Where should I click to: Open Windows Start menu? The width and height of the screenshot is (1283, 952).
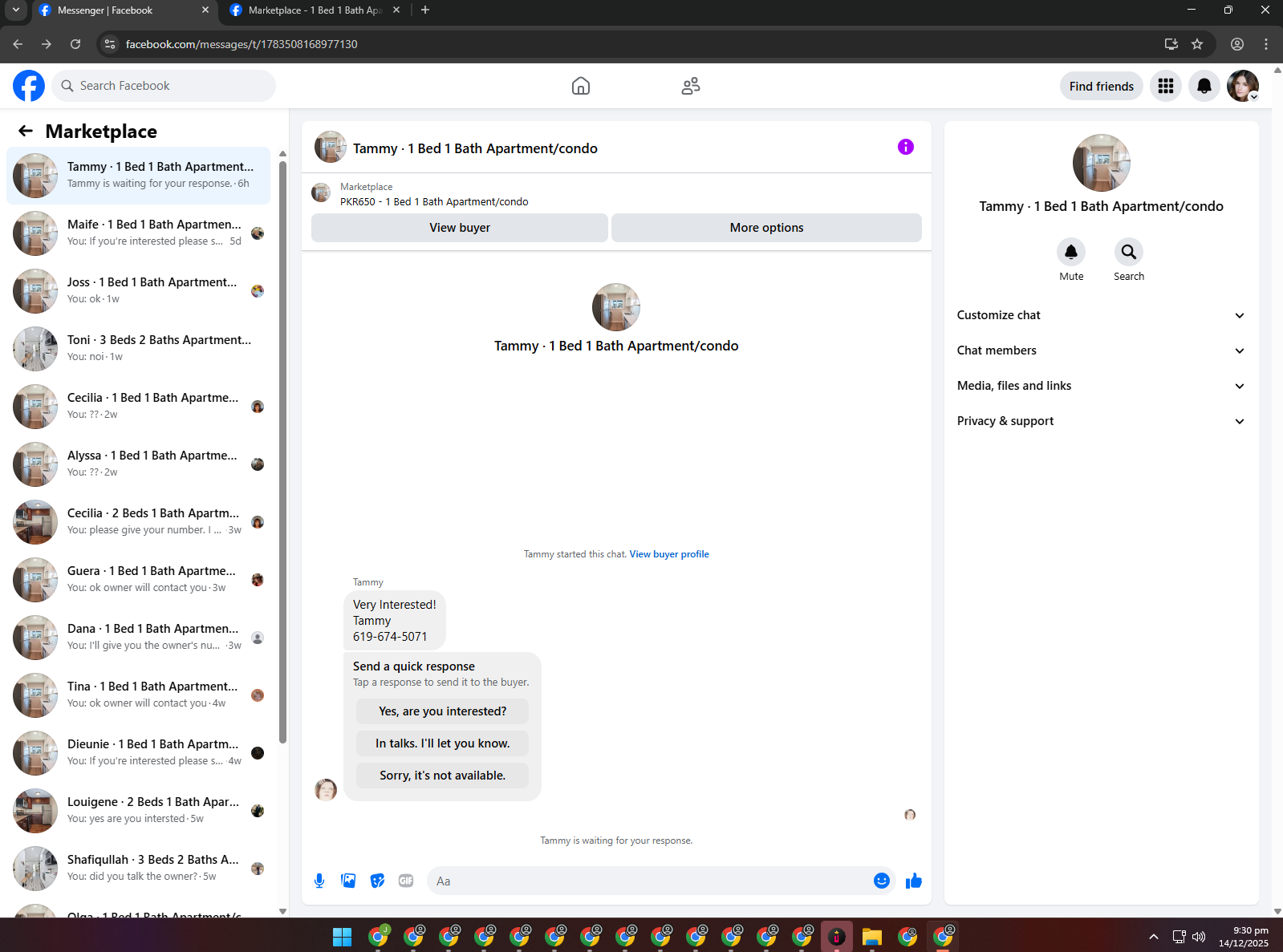[x=343, y=936]
